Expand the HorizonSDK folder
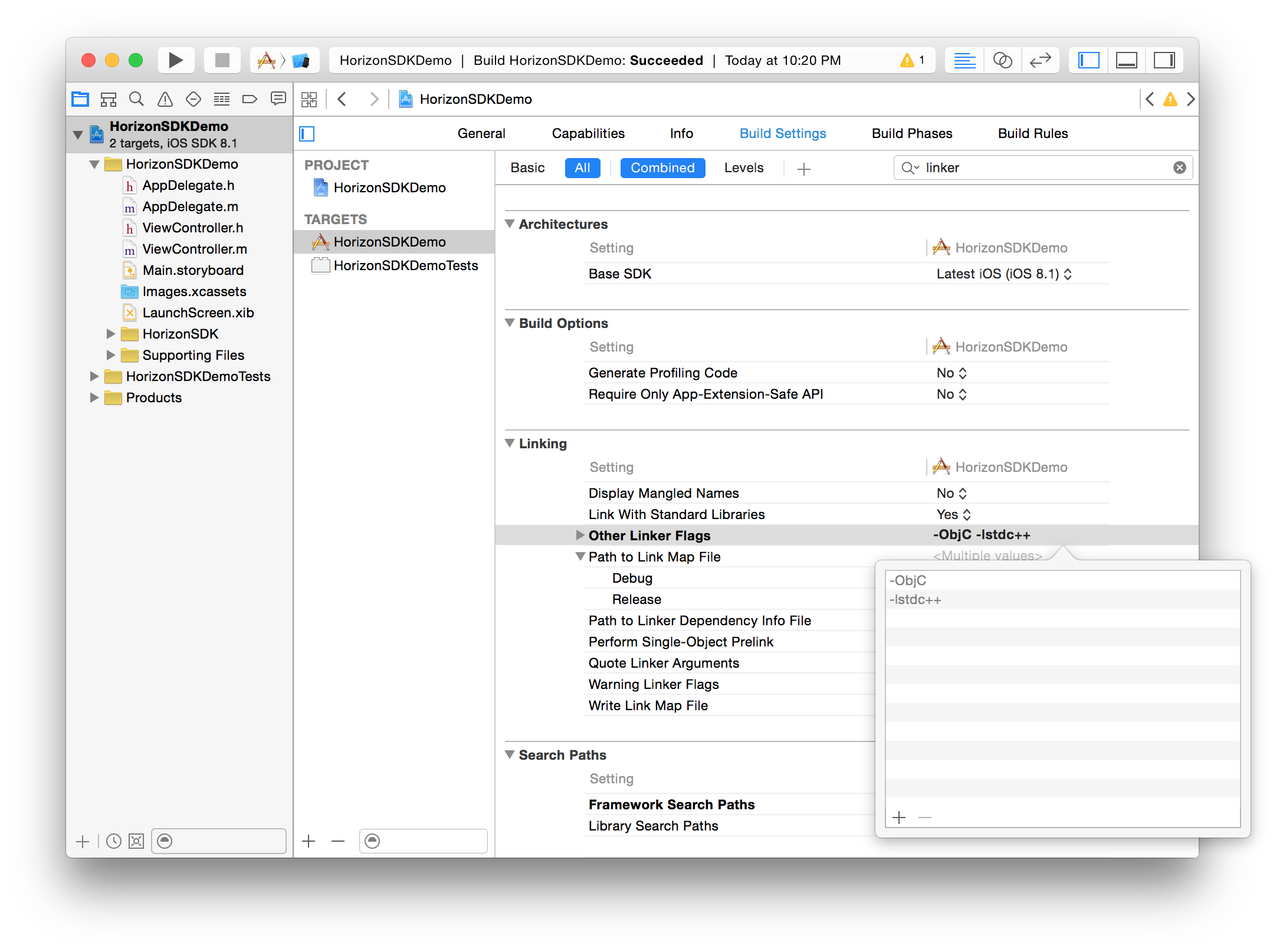 (110, 334)
